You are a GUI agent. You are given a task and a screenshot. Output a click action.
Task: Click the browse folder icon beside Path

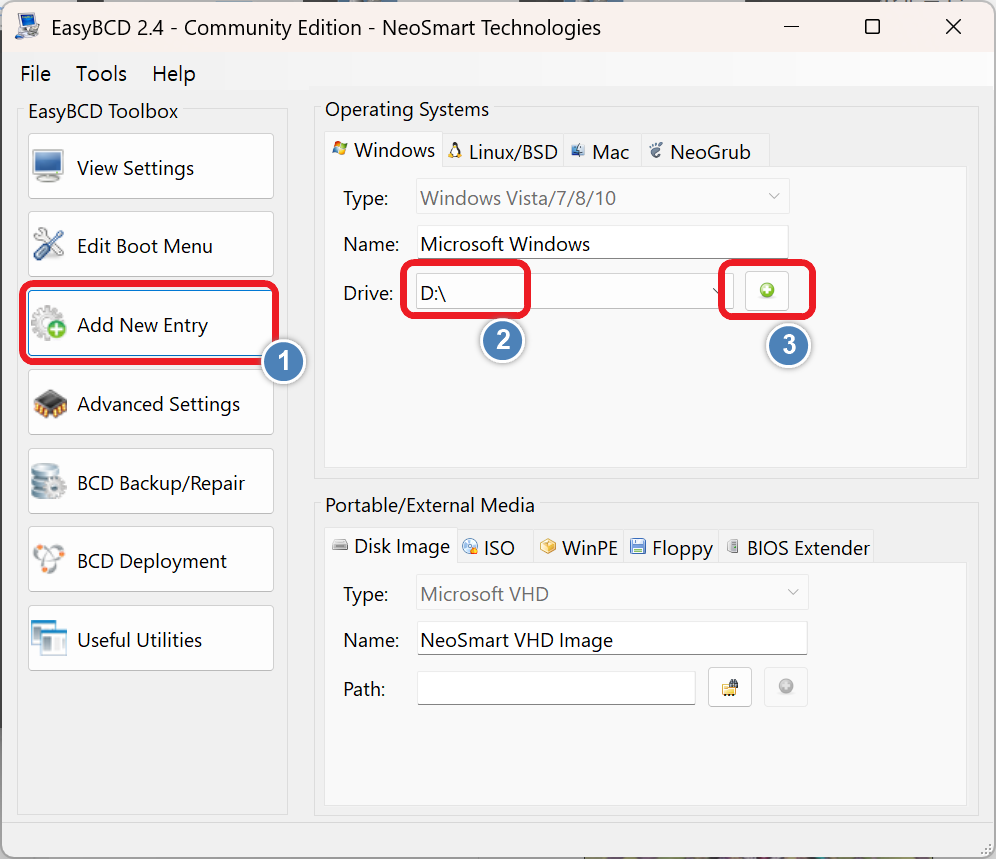[729, 687]
